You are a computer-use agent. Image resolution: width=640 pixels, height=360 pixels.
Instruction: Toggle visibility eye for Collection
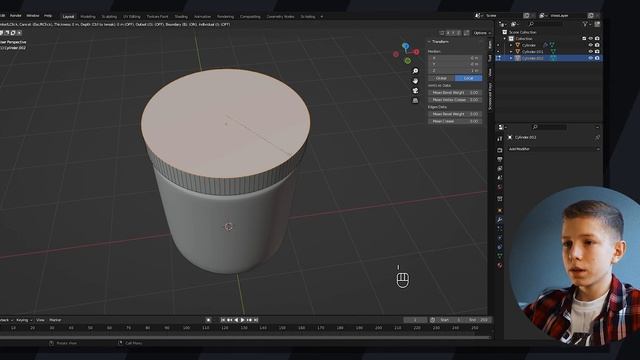tap(591, 38)
